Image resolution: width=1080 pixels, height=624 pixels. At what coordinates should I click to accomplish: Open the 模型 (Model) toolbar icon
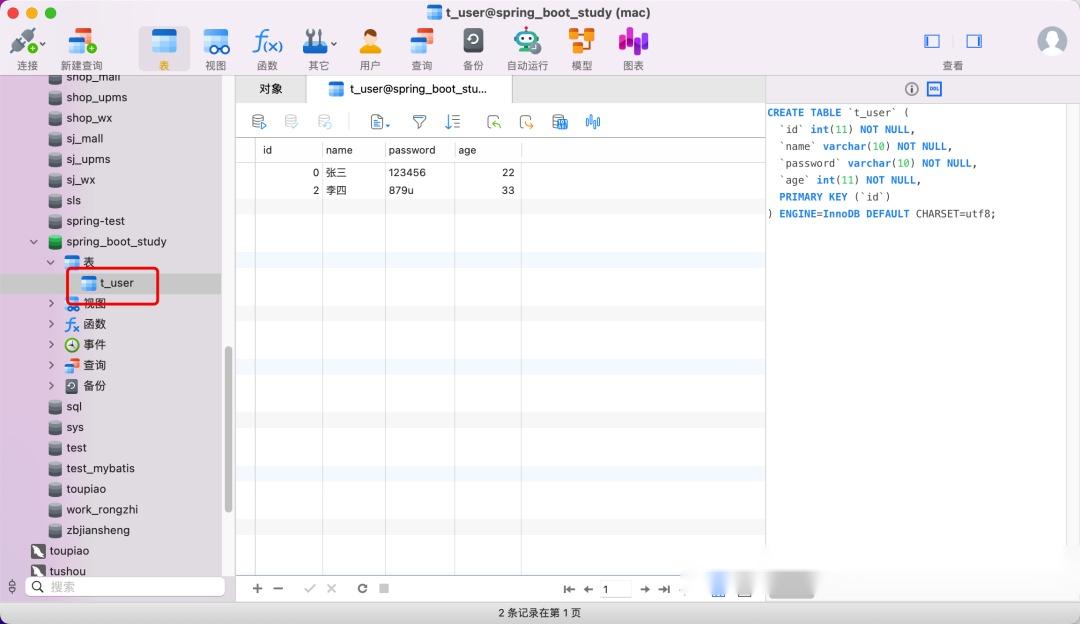point(581,45)
